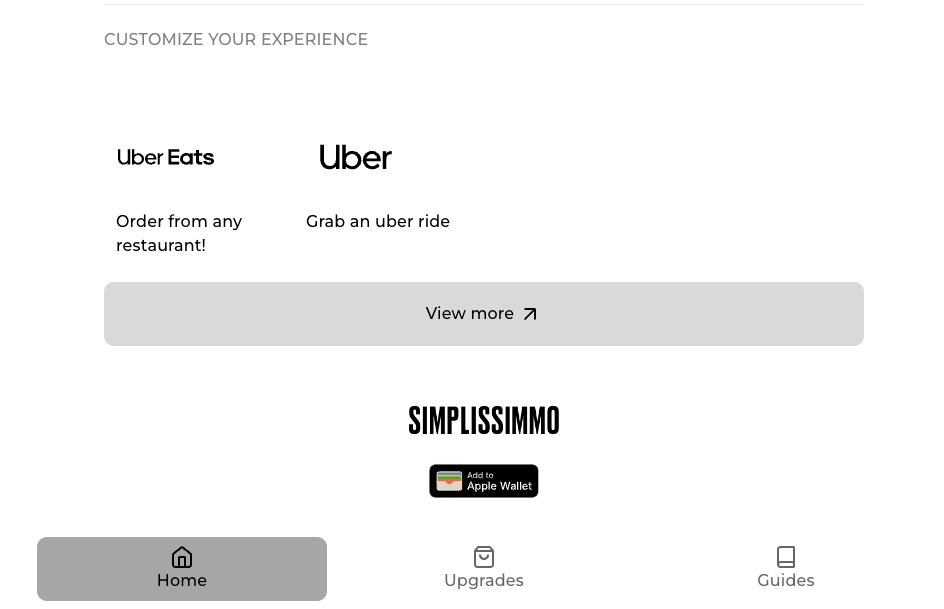Click Add to Apple Wallet button
The height and width of the screenshot is (609, 944).
484,481
